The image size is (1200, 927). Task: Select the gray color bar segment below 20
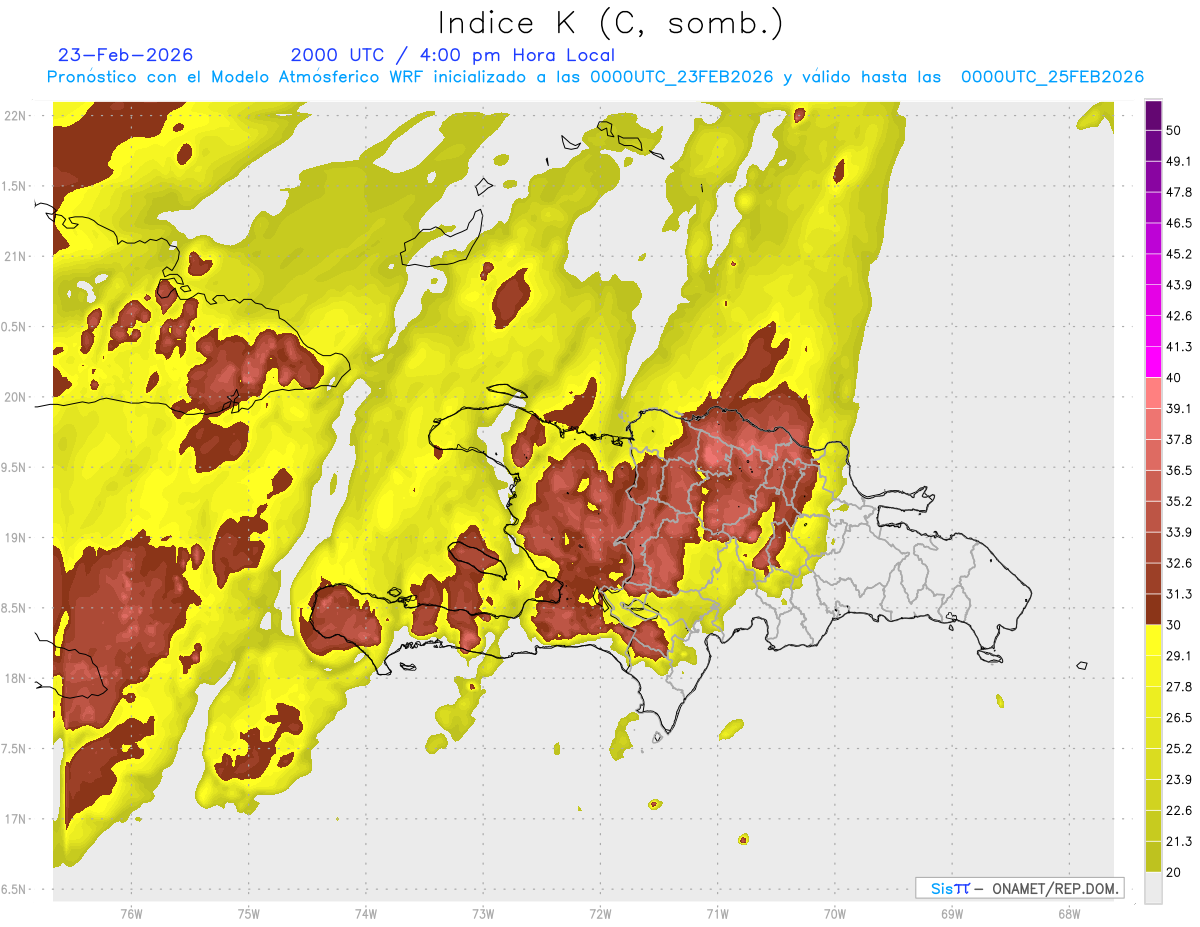tap(1153, 887)
